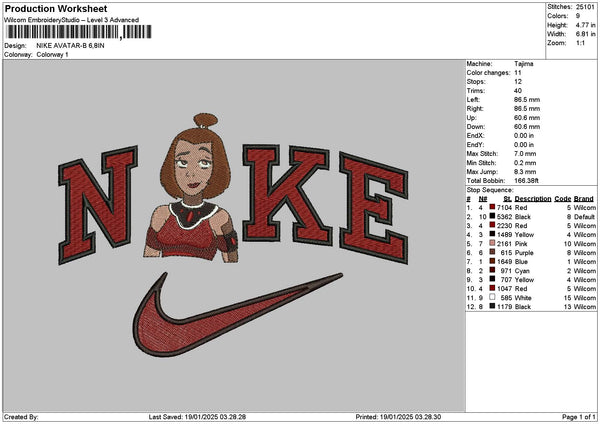
Task: Select the Min Stitch value 0.2 mm
Action: (x=525, y=163)
